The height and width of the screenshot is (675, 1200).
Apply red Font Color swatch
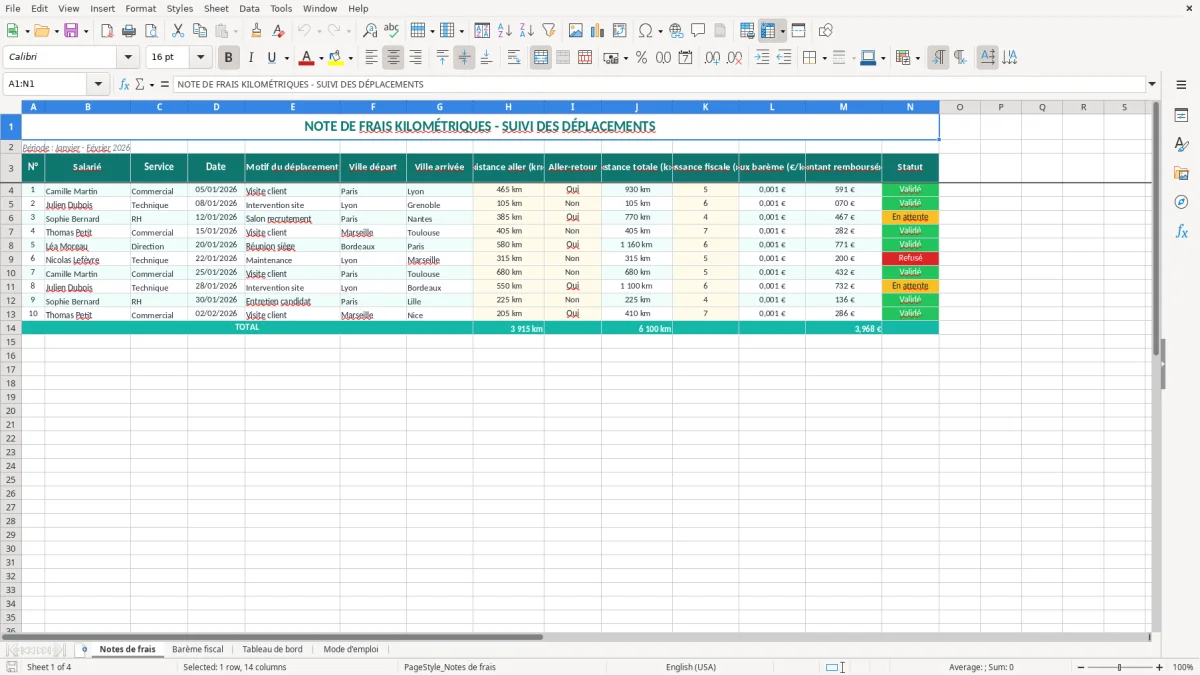(x=307, y=58)
